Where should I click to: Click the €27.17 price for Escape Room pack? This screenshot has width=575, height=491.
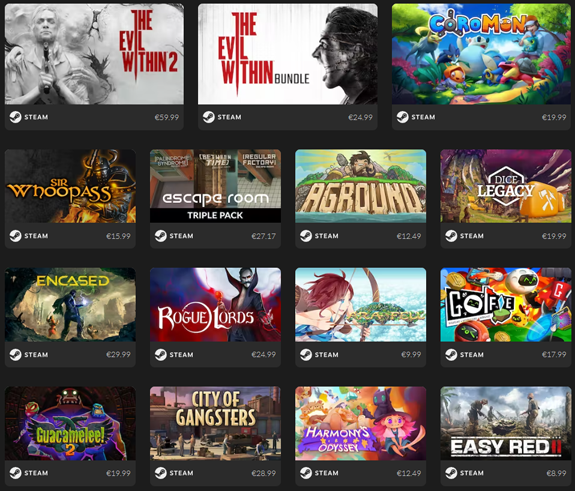pyautogui.click(x=264, y=236)
